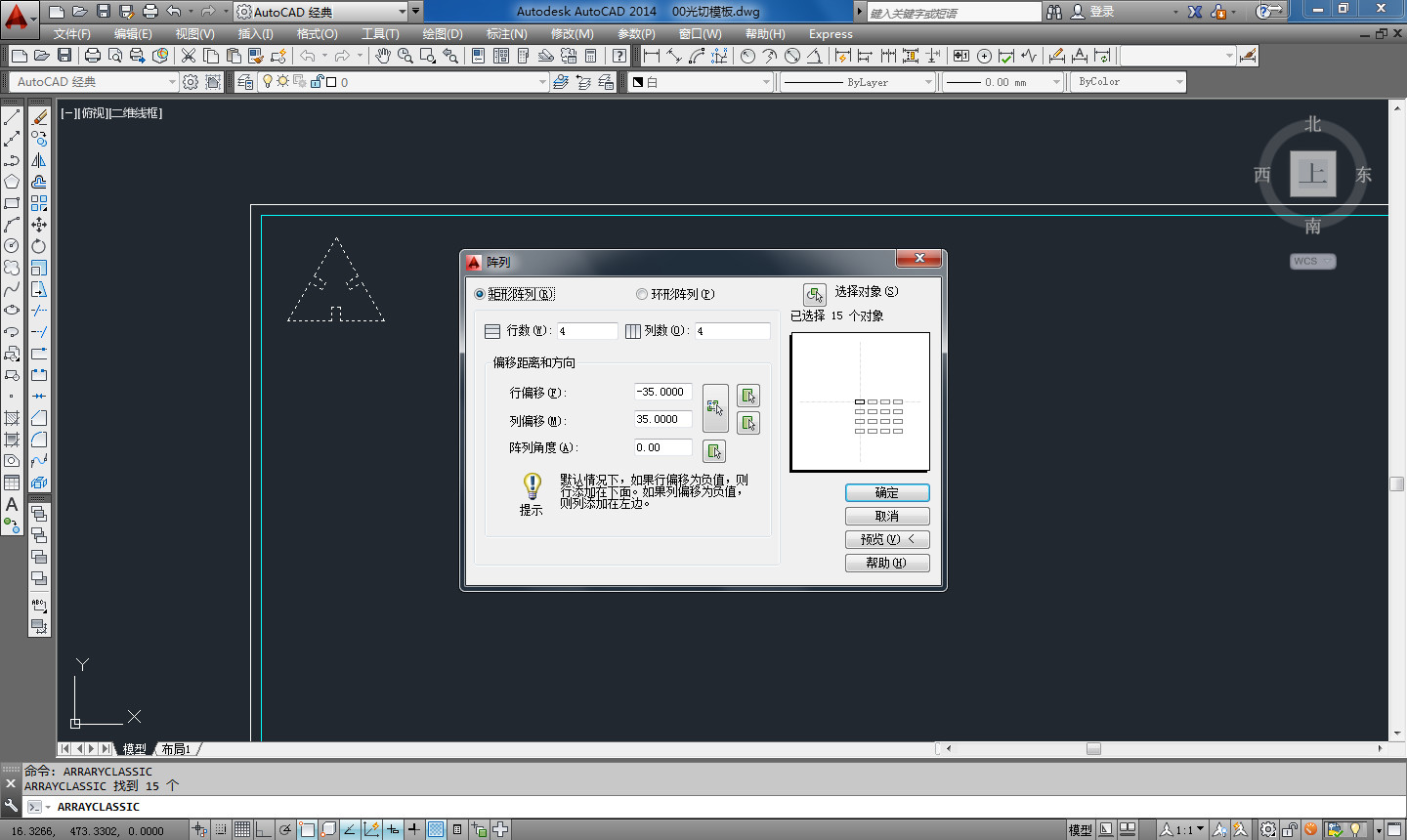Screen dimensions: 1407x840
Task: Pick array angle with its pick button
Action: pyautogui.click(x=714, y=451)
